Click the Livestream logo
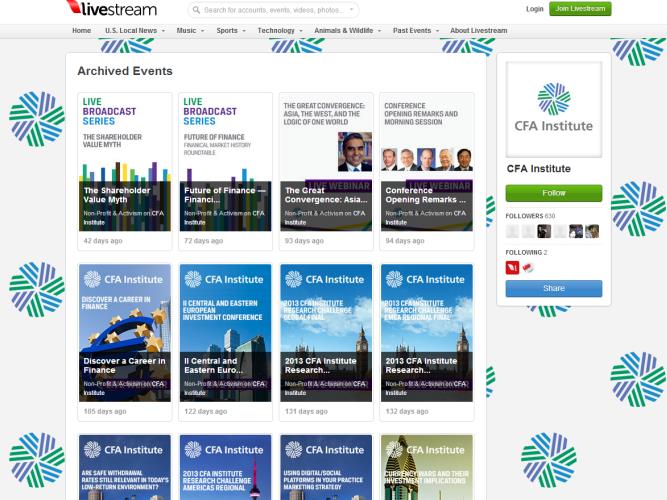Screen dimensions: 667x500 [112, 8]
